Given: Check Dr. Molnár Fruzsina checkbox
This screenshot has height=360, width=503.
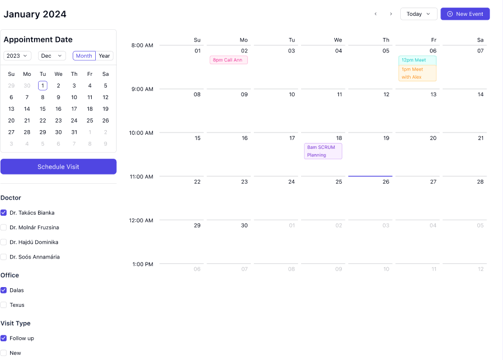Looking at the screenshot, I should [x=4, y=227].
